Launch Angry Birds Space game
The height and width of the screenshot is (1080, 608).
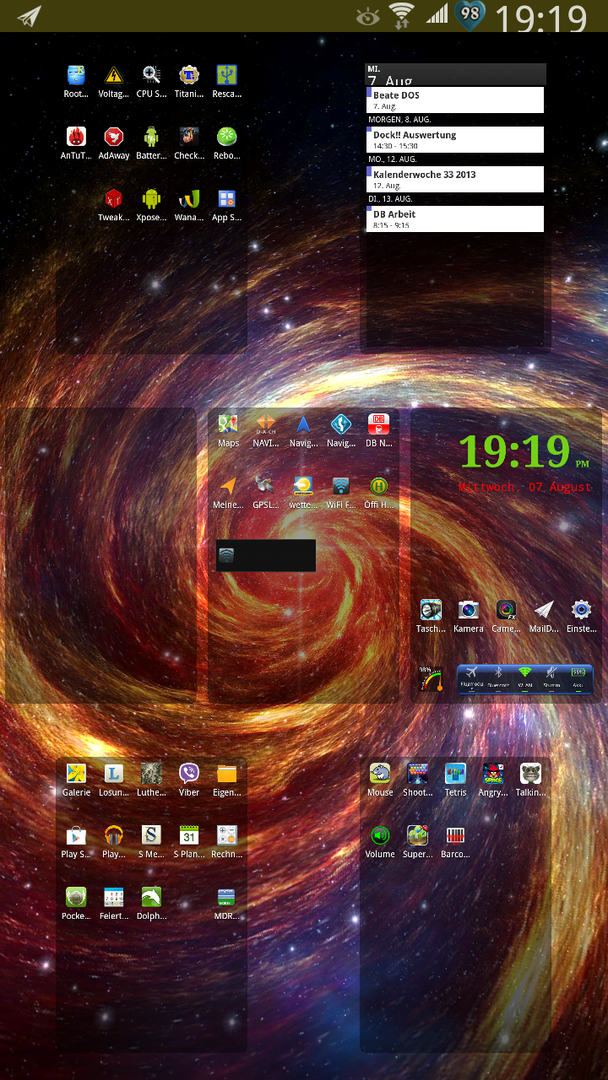click(493, 773)
